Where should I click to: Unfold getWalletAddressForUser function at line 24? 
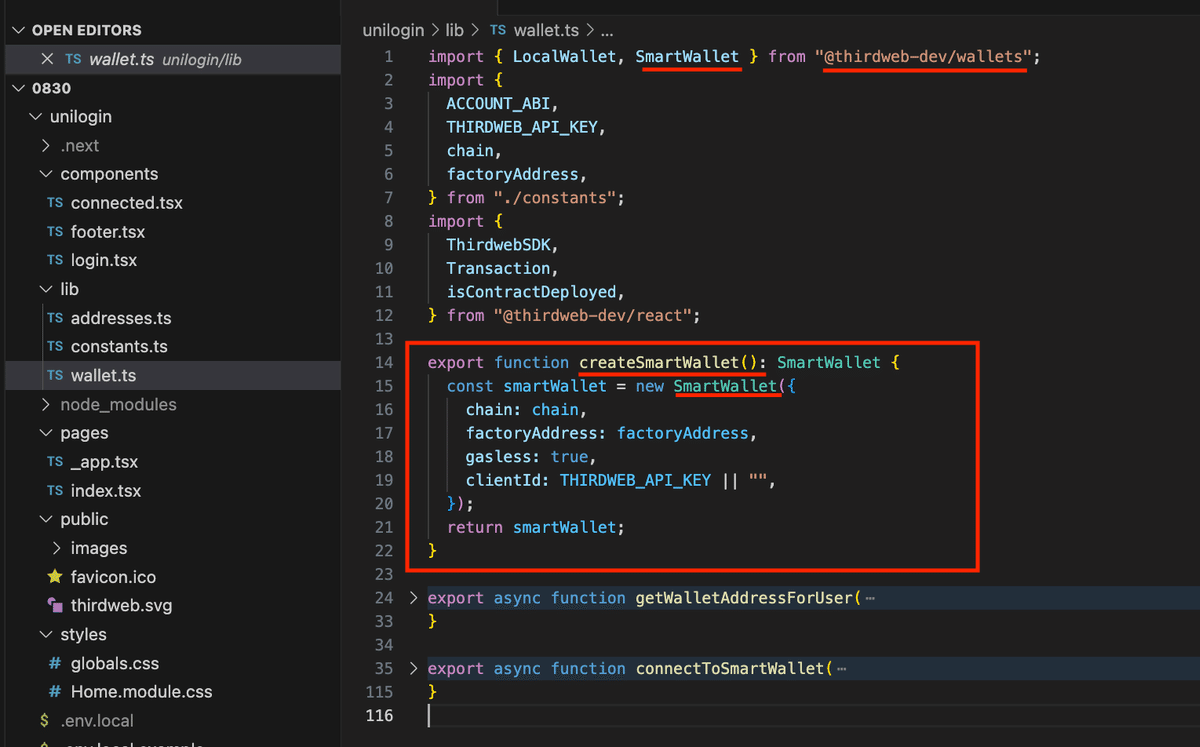(x=414, y=598)
